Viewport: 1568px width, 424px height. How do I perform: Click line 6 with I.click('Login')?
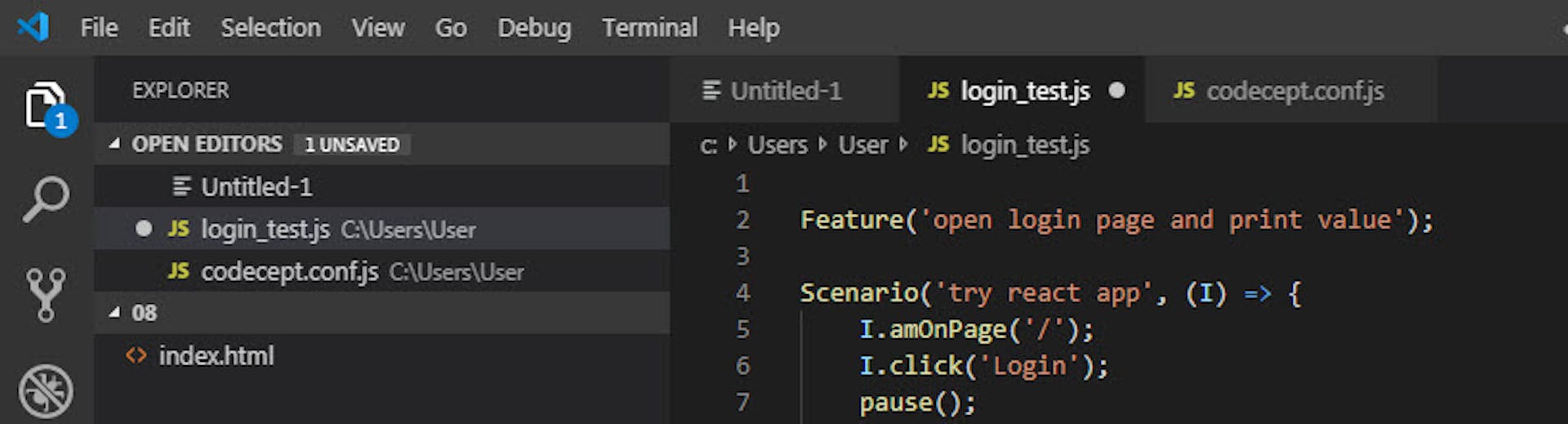coord(983,365)
